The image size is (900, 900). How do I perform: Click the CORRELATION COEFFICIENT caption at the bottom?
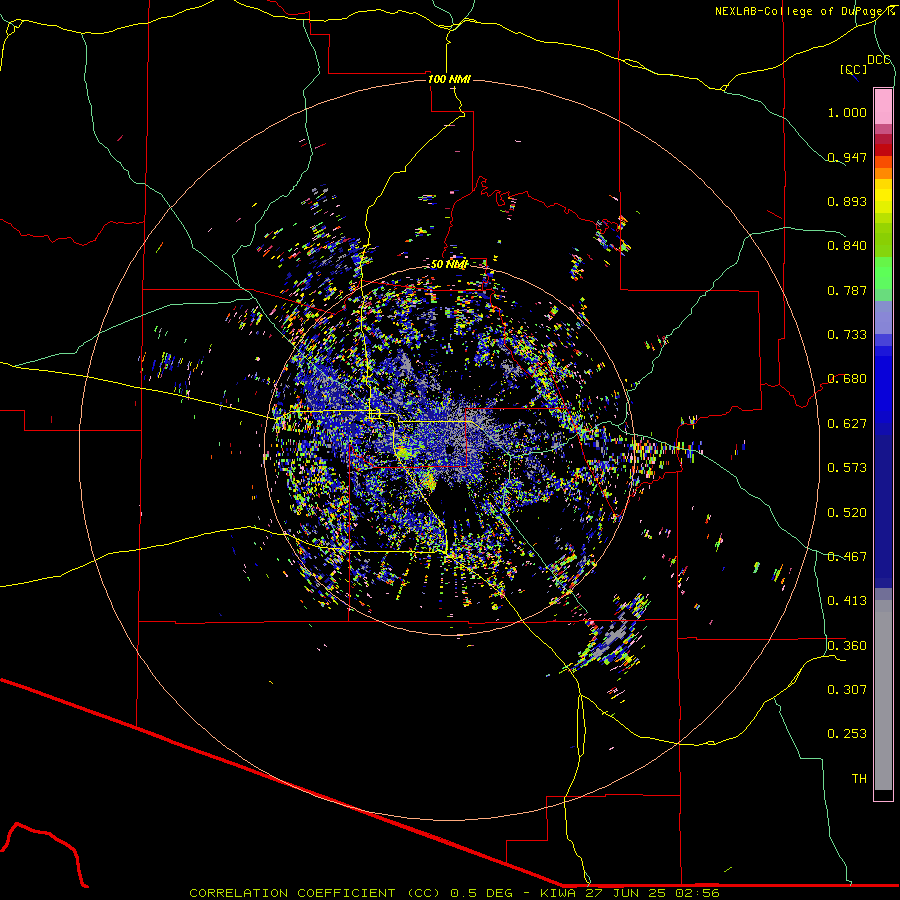tap(454, 893)
